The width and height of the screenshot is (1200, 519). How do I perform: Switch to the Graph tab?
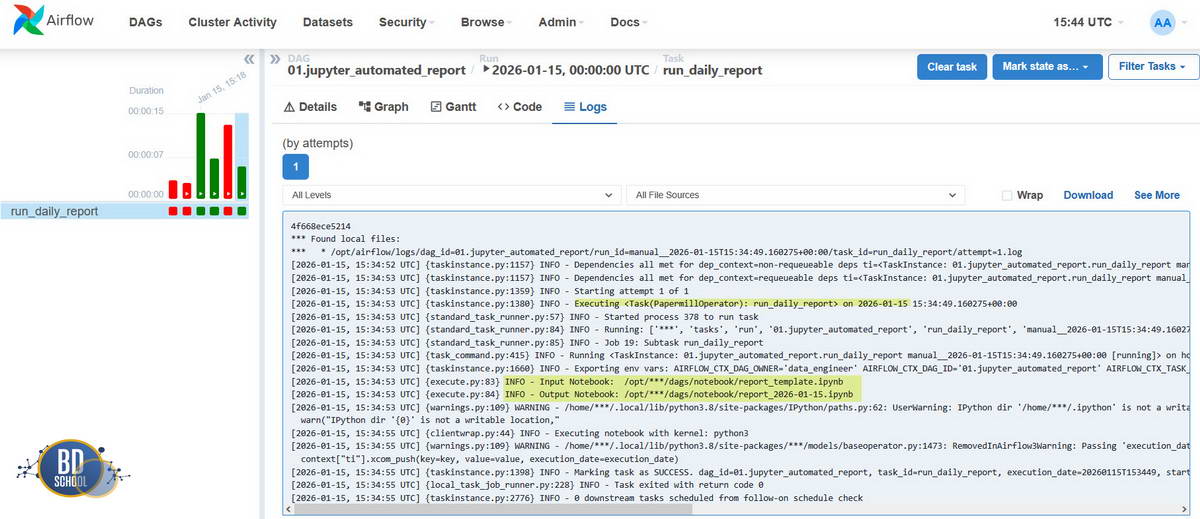(384, 107)
